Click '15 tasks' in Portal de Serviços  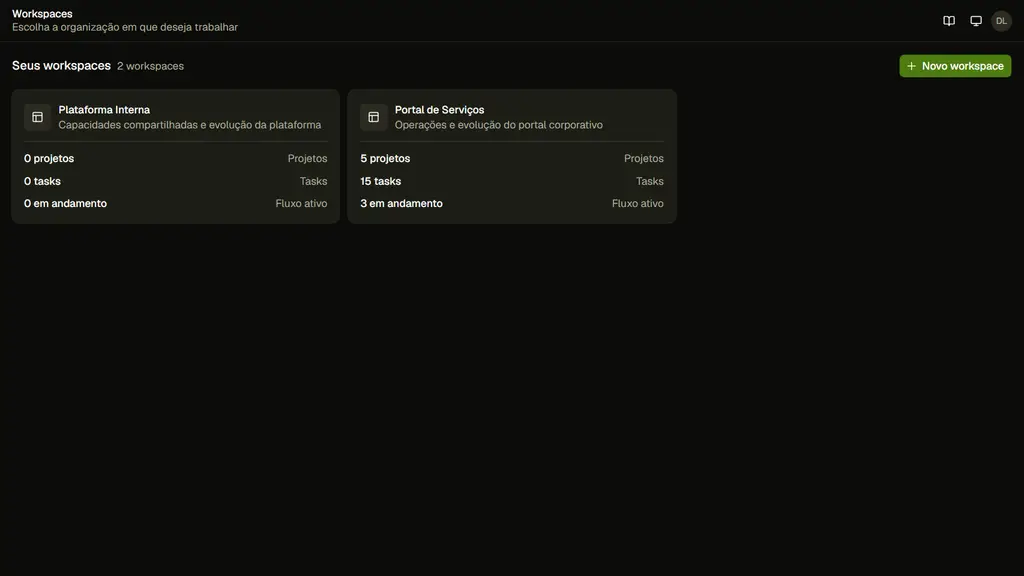[x=381, y=181]
